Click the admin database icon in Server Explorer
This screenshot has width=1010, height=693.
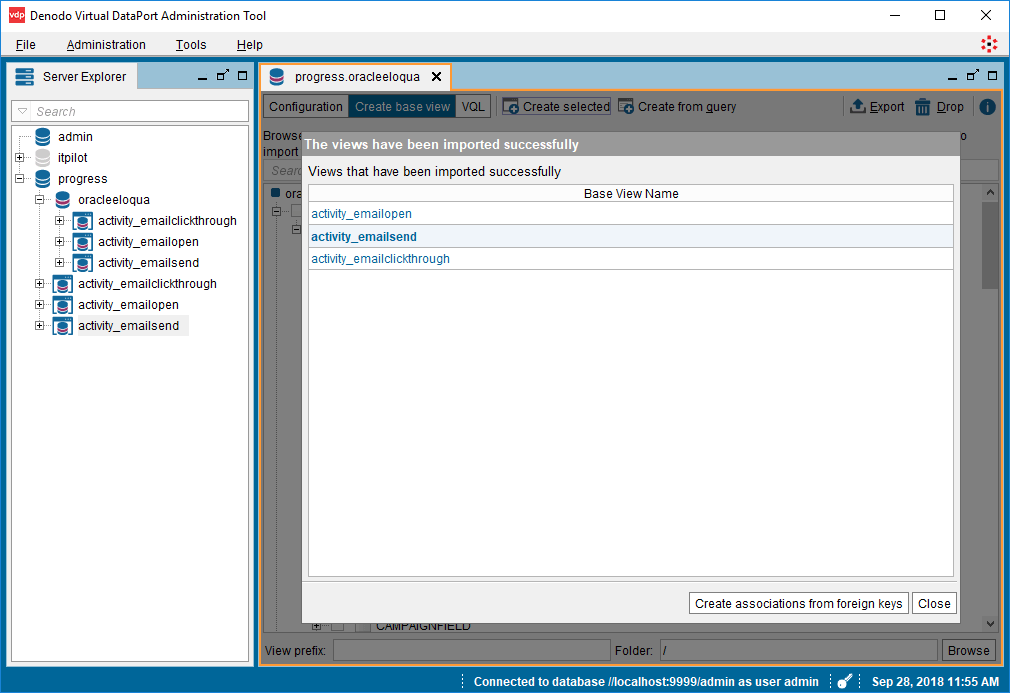point(43,137)
